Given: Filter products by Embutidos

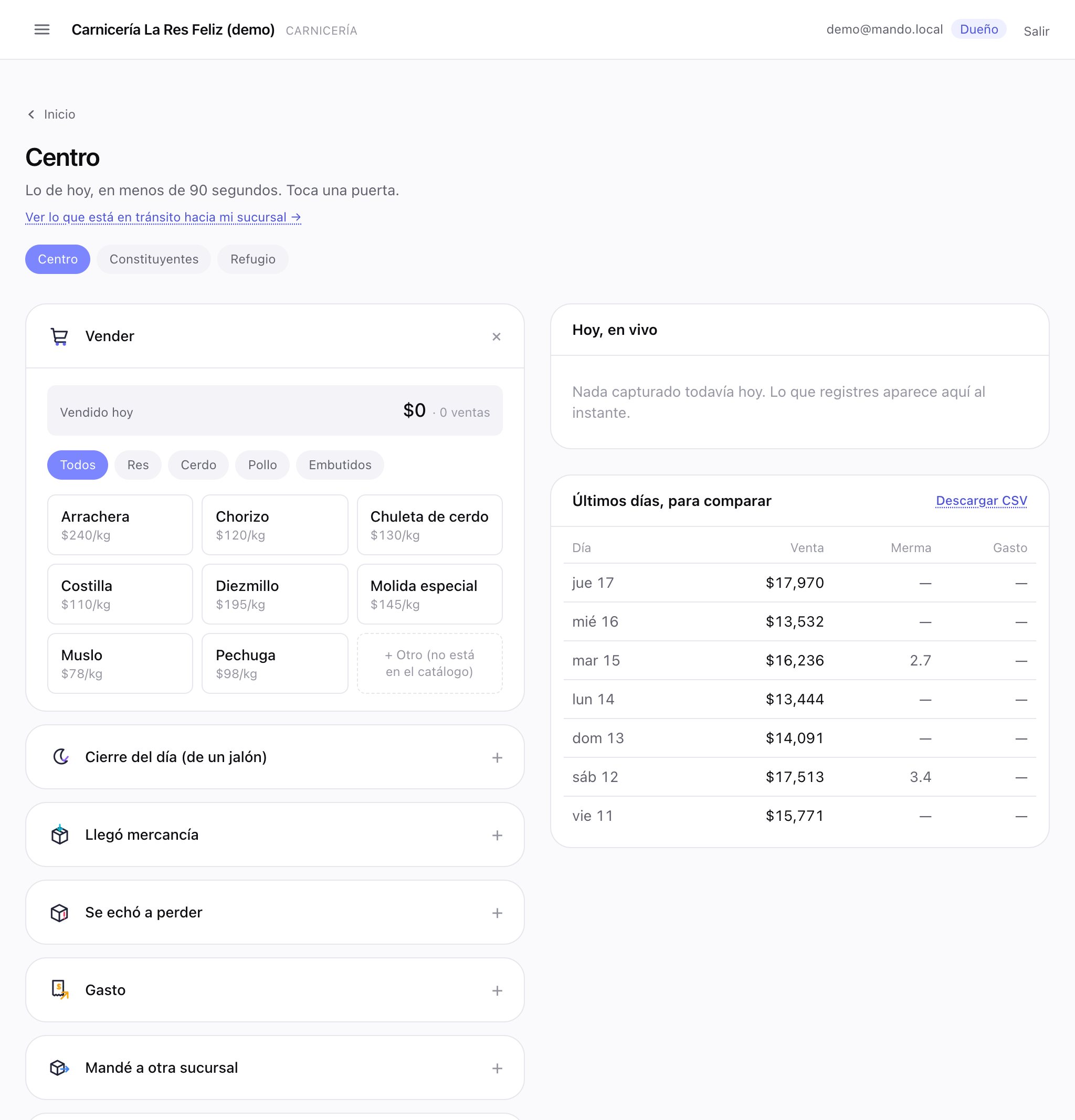Looking at the screenshot, I should click(340, 465).
